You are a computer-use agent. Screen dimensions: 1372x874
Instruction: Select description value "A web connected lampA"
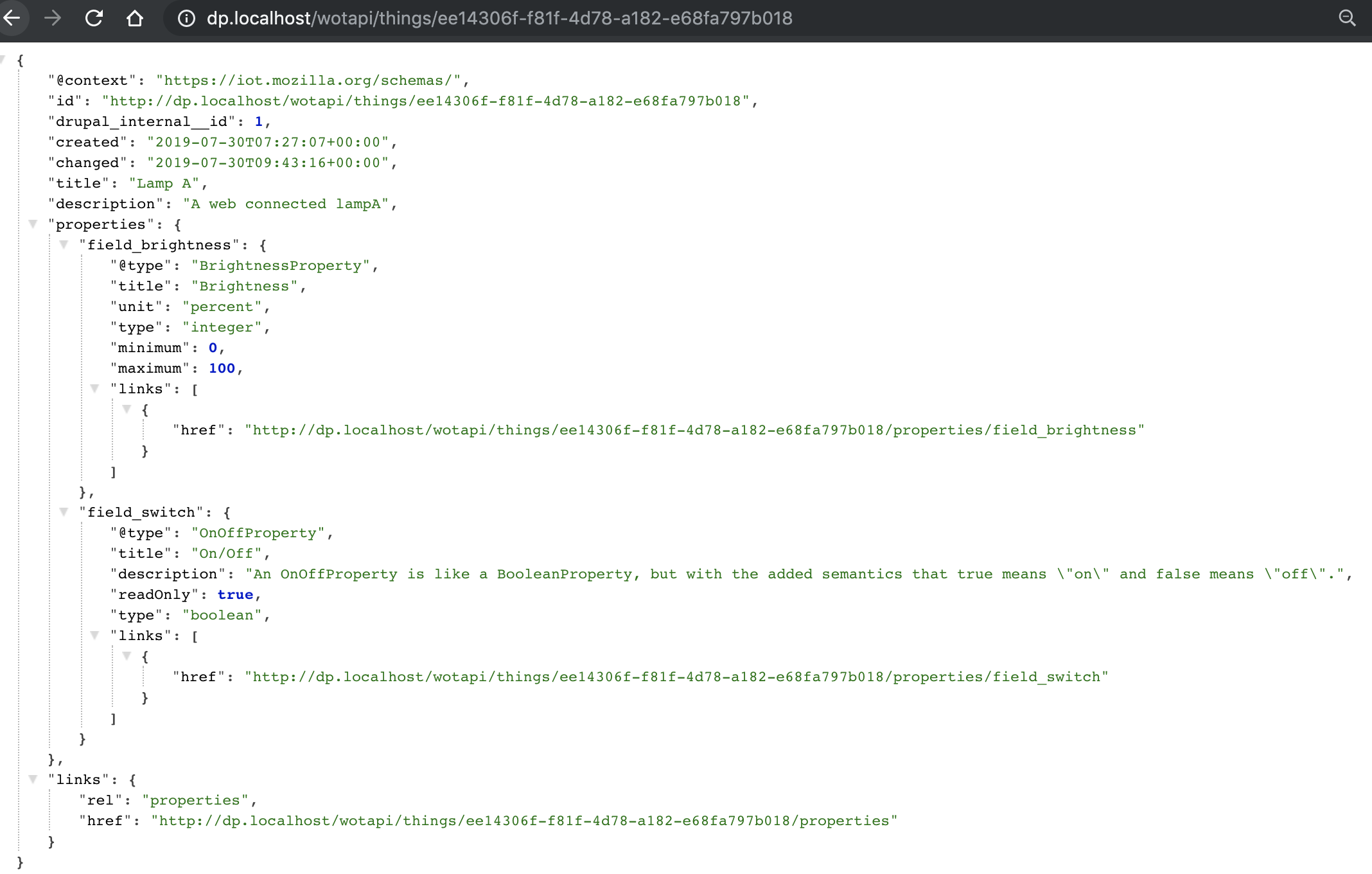286,204
